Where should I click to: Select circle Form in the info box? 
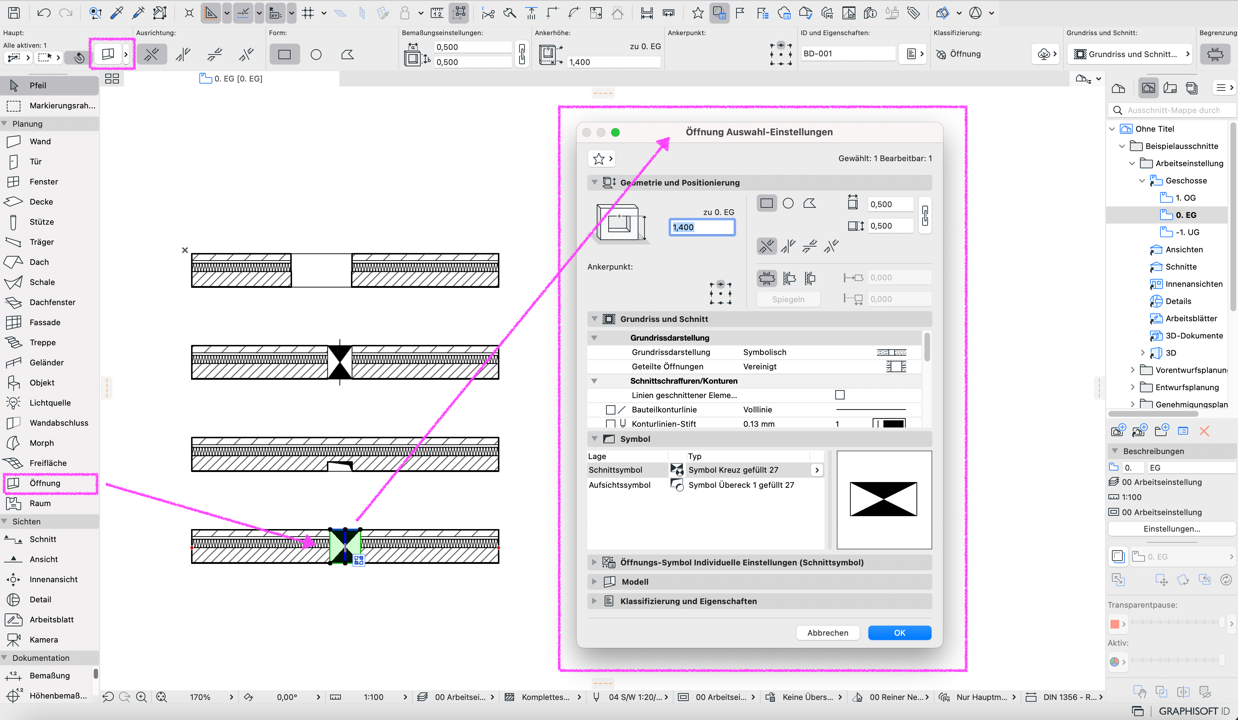(x=316, y=54)
